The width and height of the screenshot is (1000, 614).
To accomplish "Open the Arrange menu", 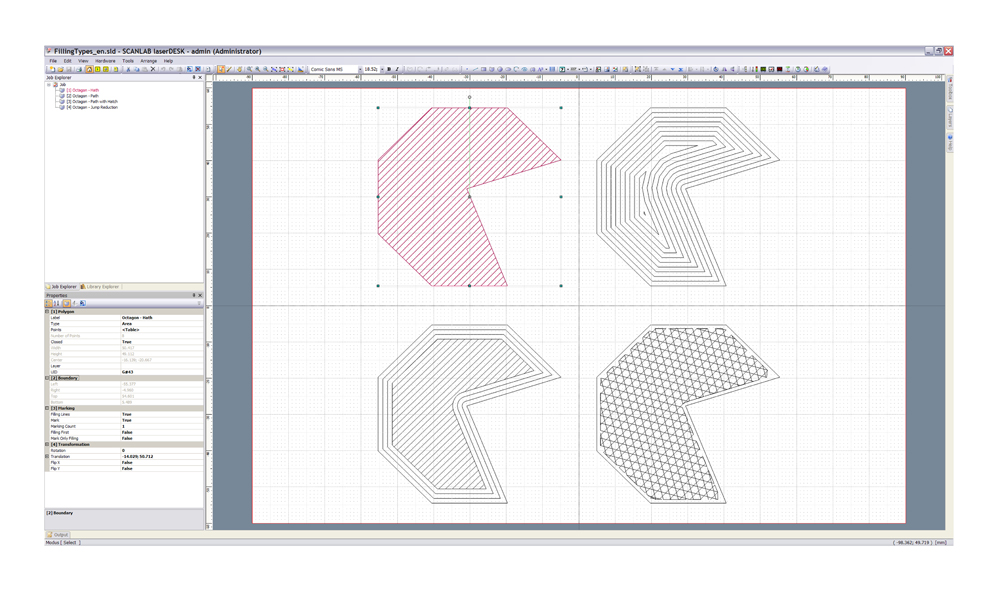I will [148, 61].
